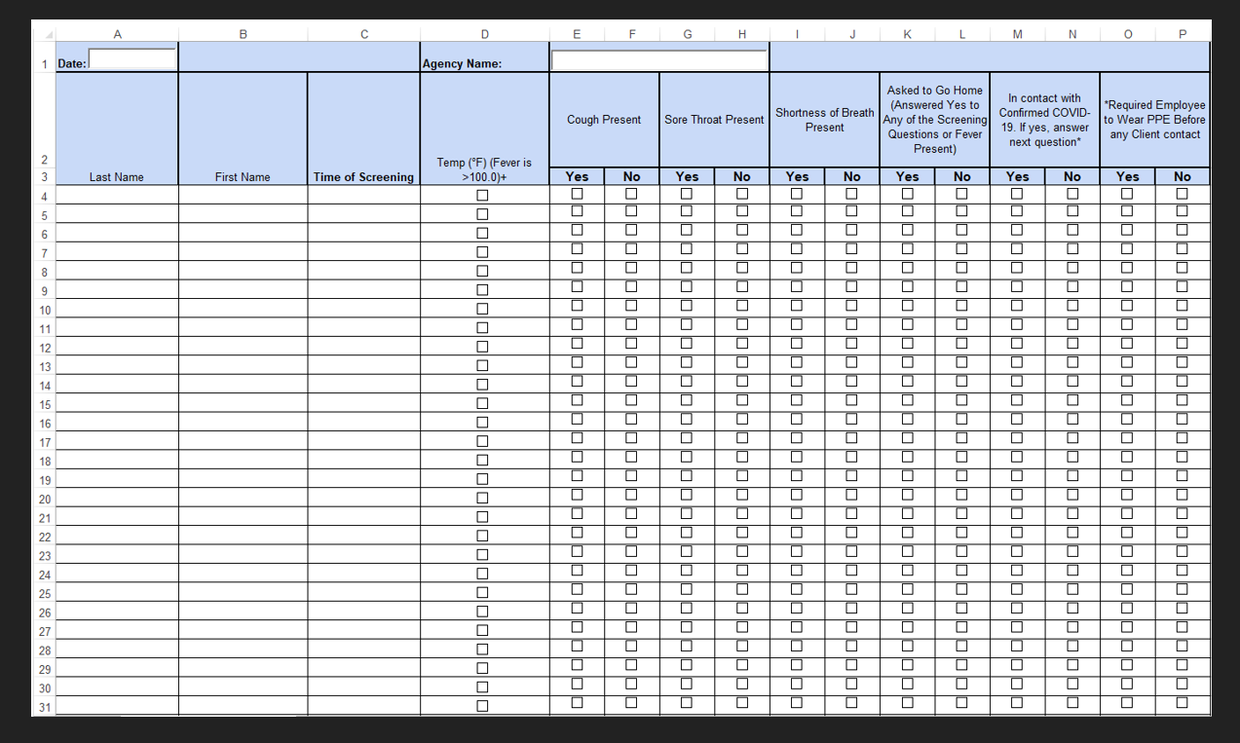Check the fever Temp checkbox in row 4

click(482, 195)
